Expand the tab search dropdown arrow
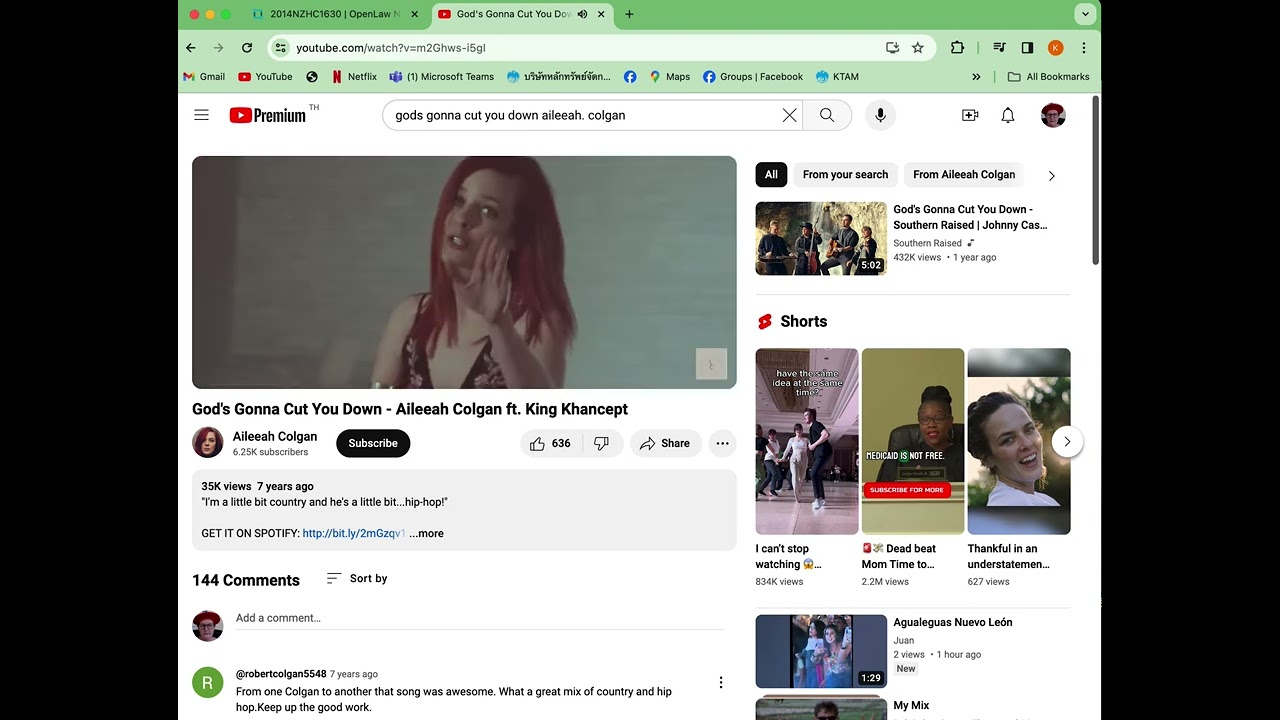Viewport: 1280px width, 720px height. click(x=1085, y=14)
